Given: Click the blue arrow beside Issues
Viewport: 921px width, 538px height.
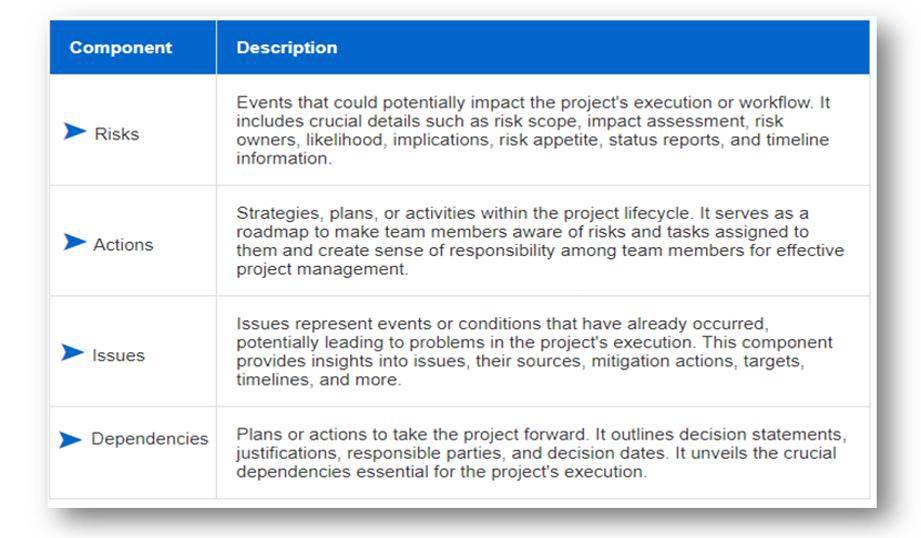Looking at the screenshot, I should click(73, 352).
